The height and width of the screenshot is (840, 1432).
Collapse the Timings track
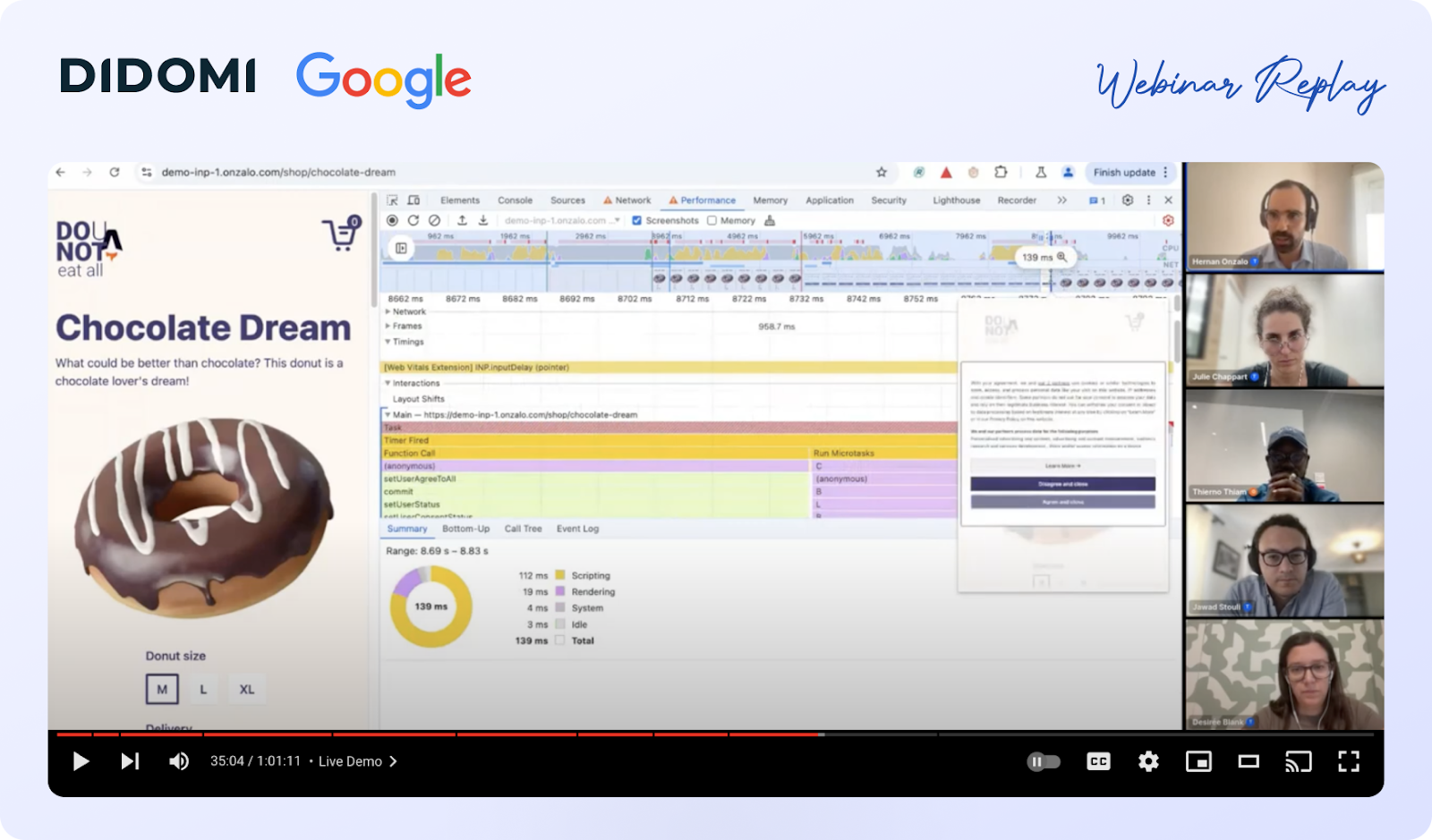point(388,342)
